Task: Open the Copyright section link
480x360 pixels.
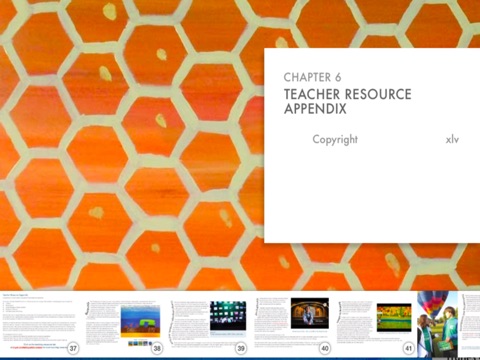Action: [x=335, y=139]
